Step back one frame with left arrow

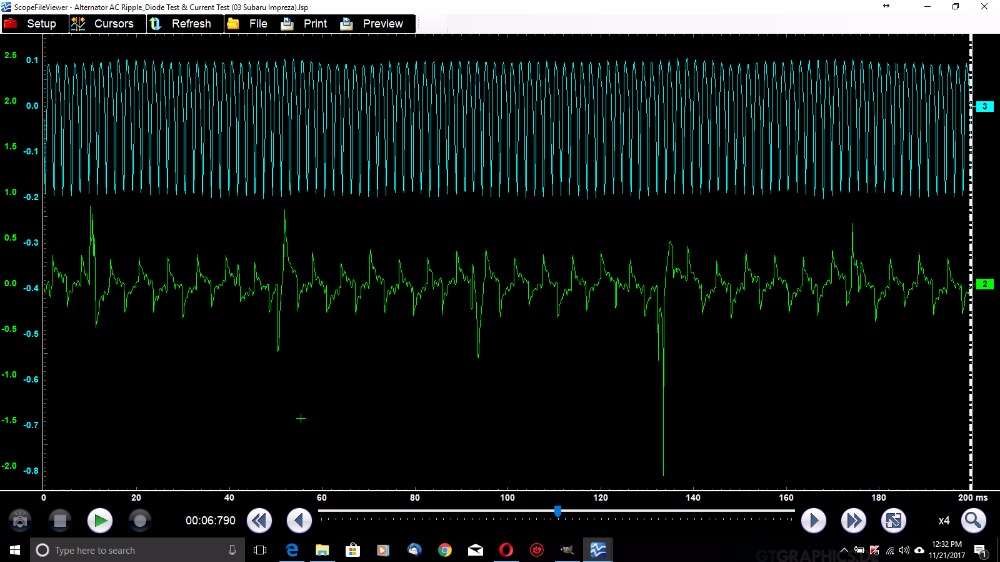[299, 520]
